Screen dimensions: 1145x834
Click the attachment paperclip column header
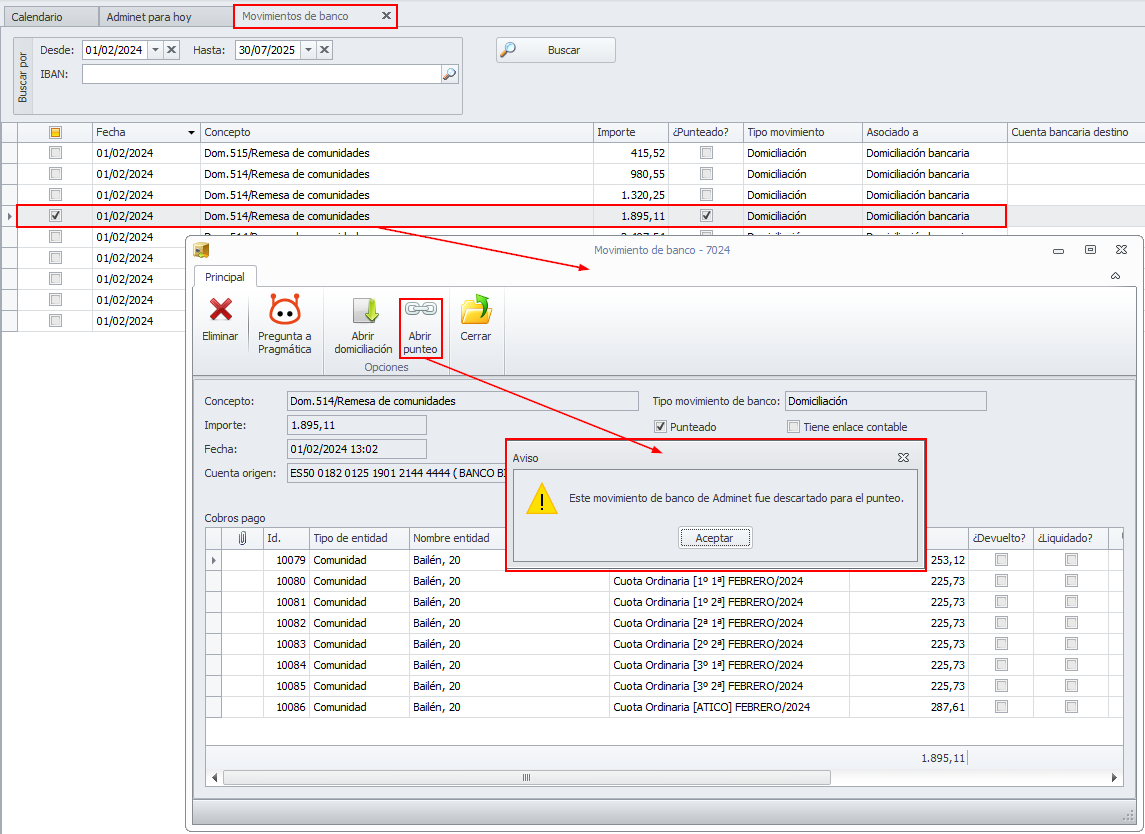[x=242, y=538]
